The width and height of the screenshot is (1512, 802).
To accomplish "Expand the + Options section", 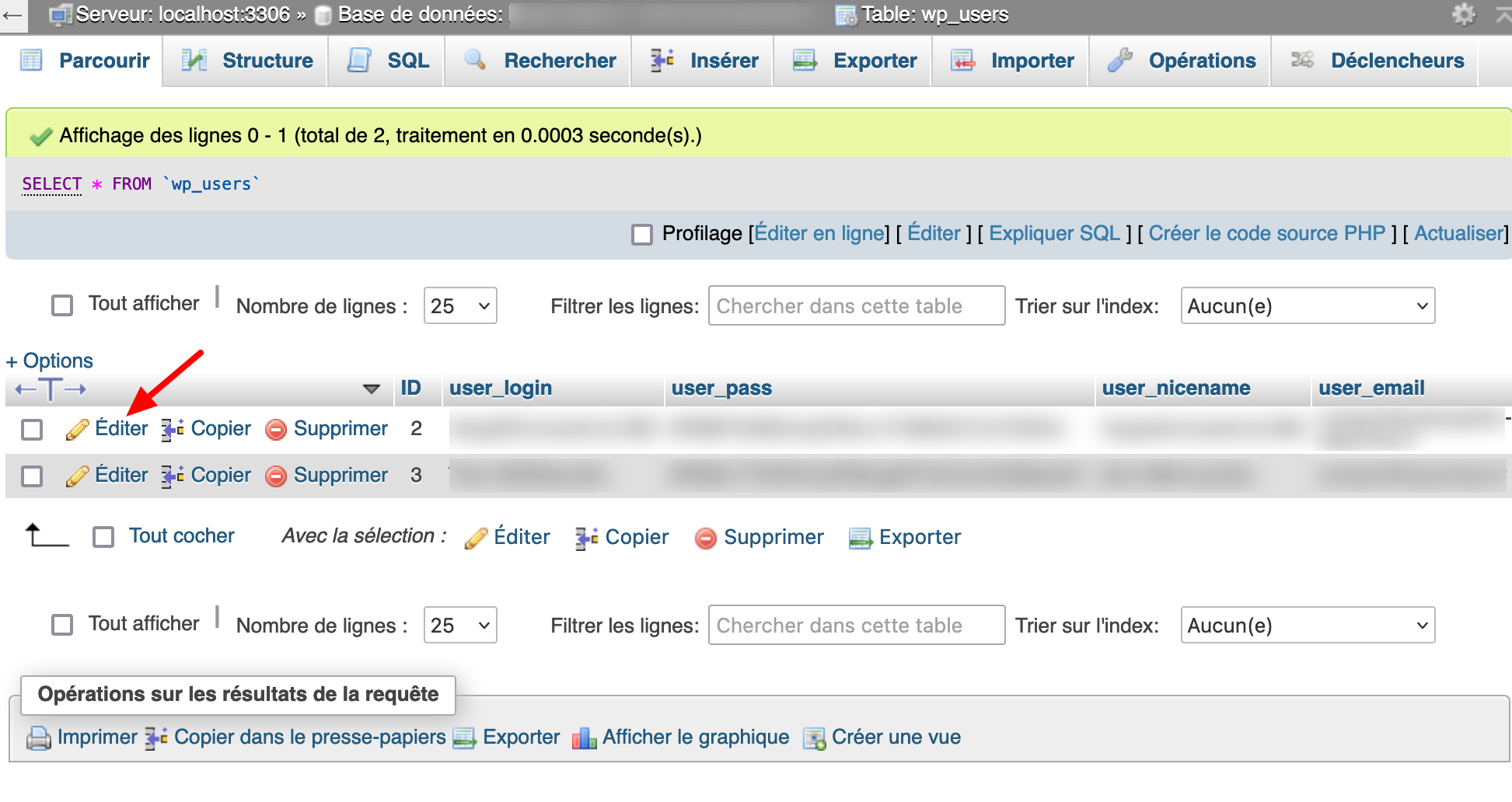I will click(x=50, y=361).
